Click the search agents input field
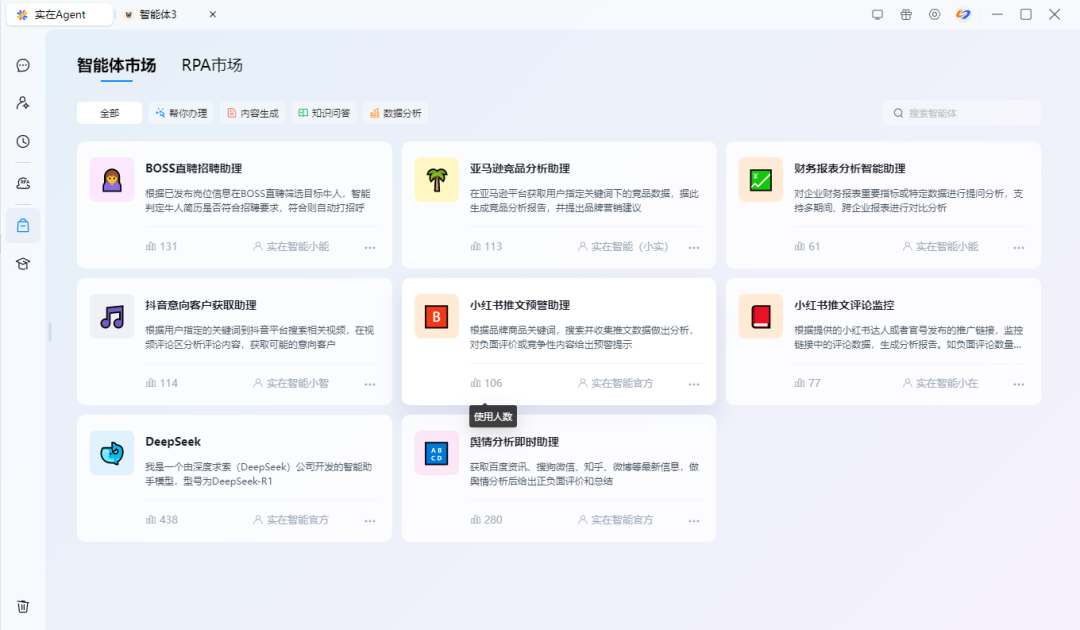Image resolution: width=1080 pixels, height=630 pixels. [x=960, y=112]
